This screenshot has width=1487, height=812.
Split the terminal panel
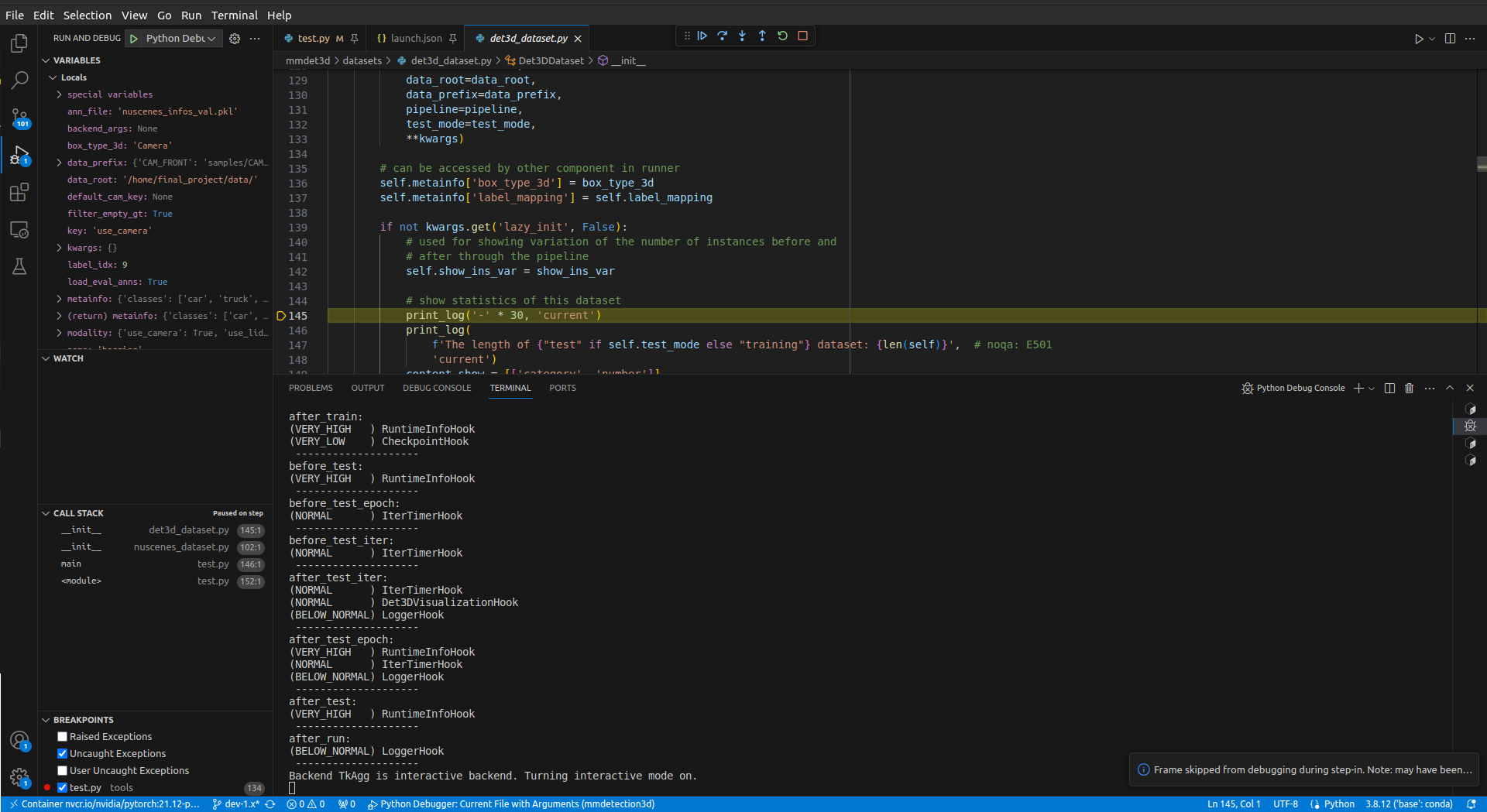(1389, 388)
